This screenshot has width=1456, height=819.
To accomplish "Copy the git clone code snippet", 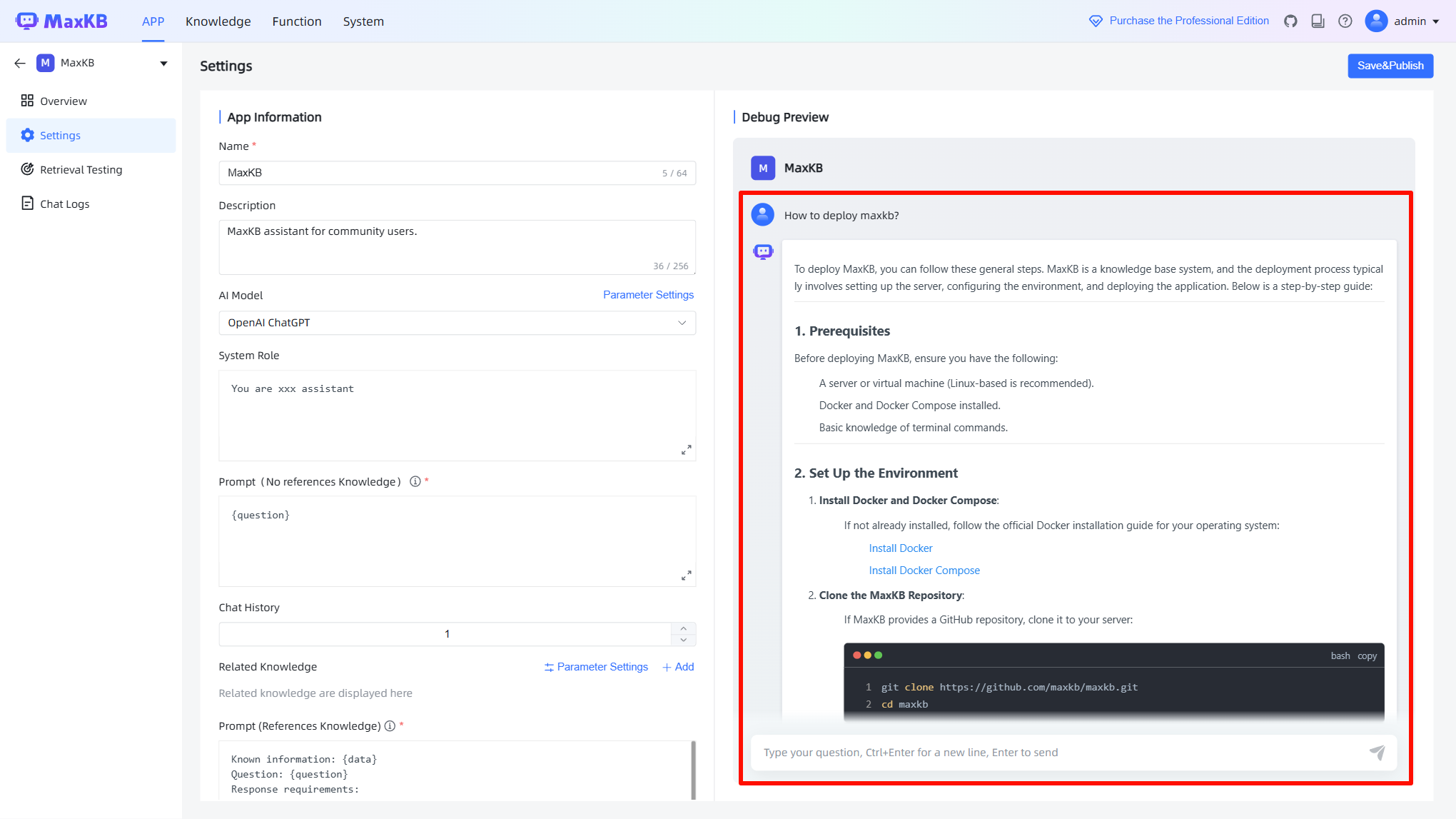I will coord(1366,655).
